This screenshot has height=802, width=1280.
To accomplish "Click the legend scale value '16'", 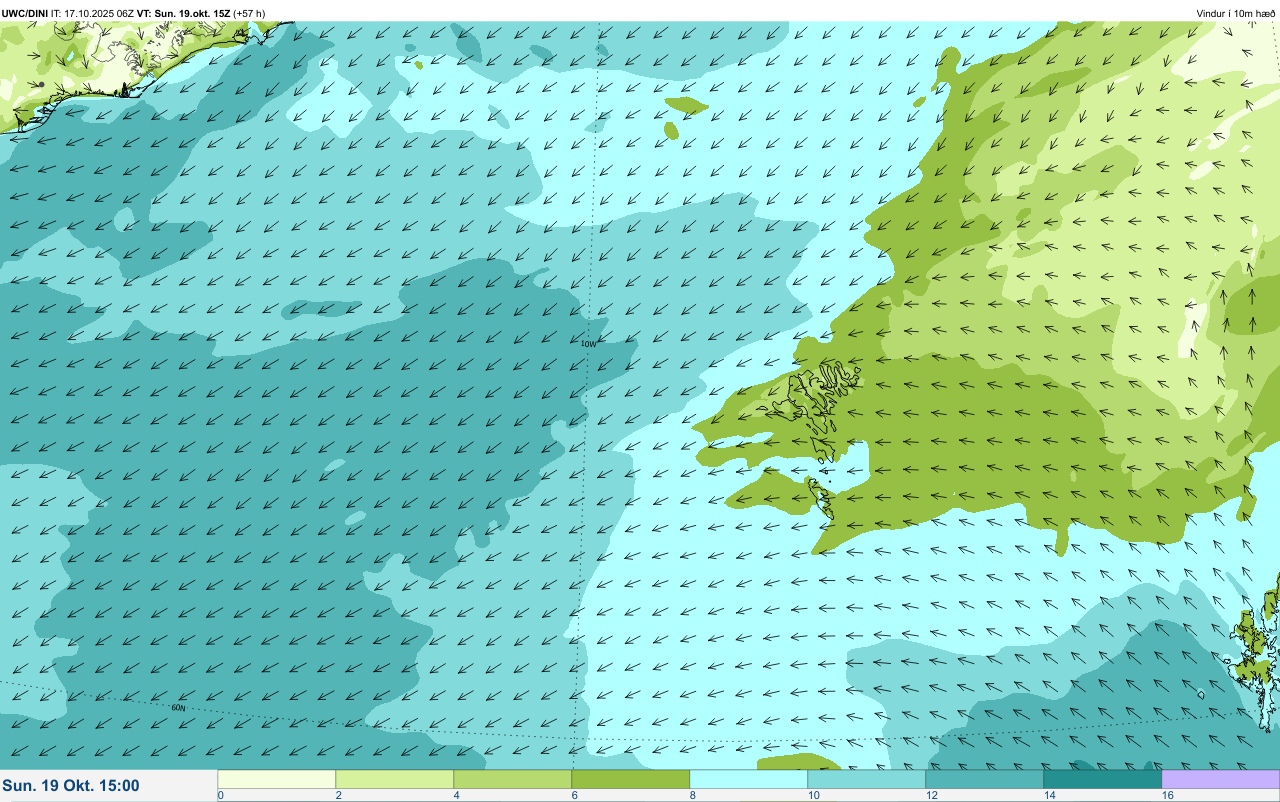I will 1168,795.
